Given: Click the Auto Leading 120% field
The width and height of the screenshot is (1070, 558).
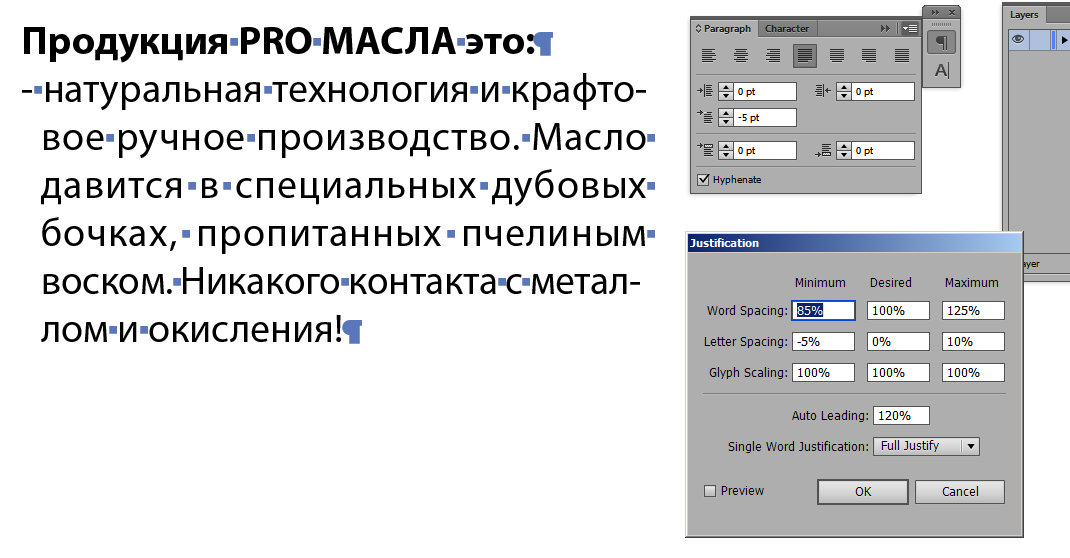Looking at the screenshot, I should [x=901, y=415].
